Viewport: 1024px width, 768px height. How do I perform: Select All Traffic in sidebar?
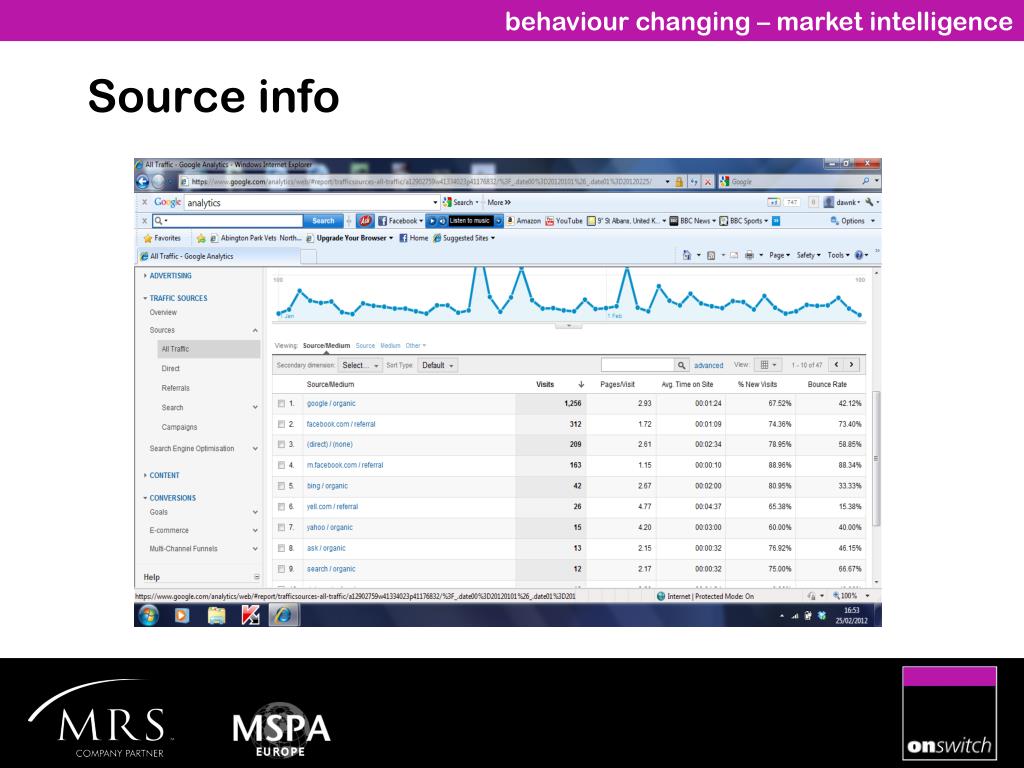point(208,349)
